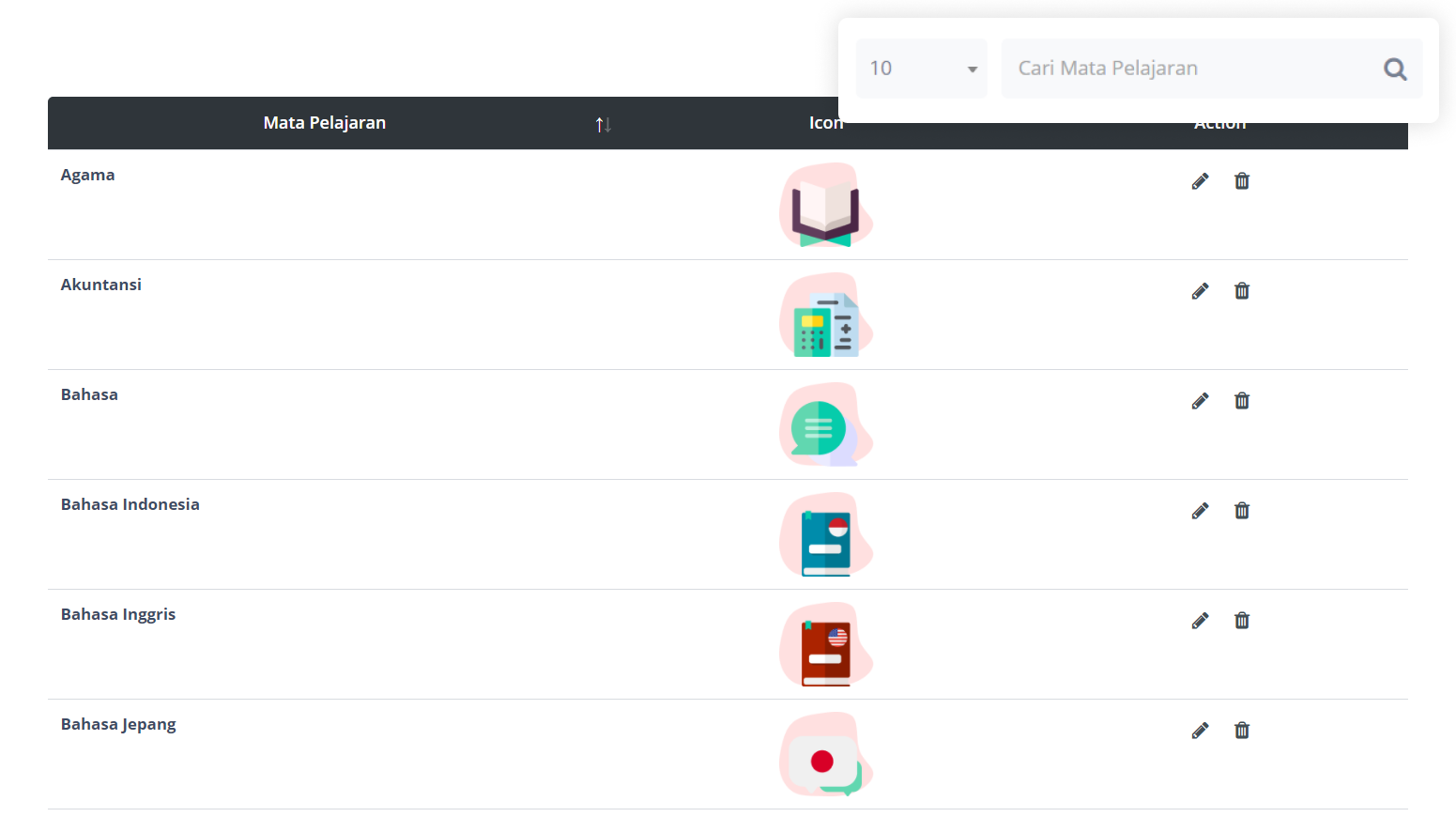Click the search magnifier icon
The image size is (1456, 817).
(x=1395, y=69)
